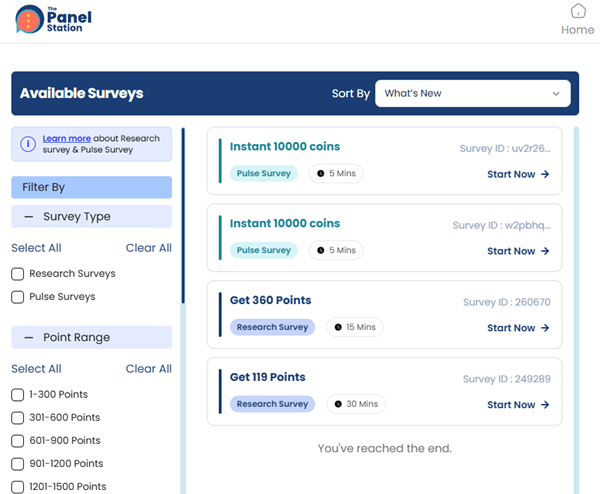Check the Pulse Surveys checkbox
This screenshot has width=600, height=494.
click(x=18, y=297)
